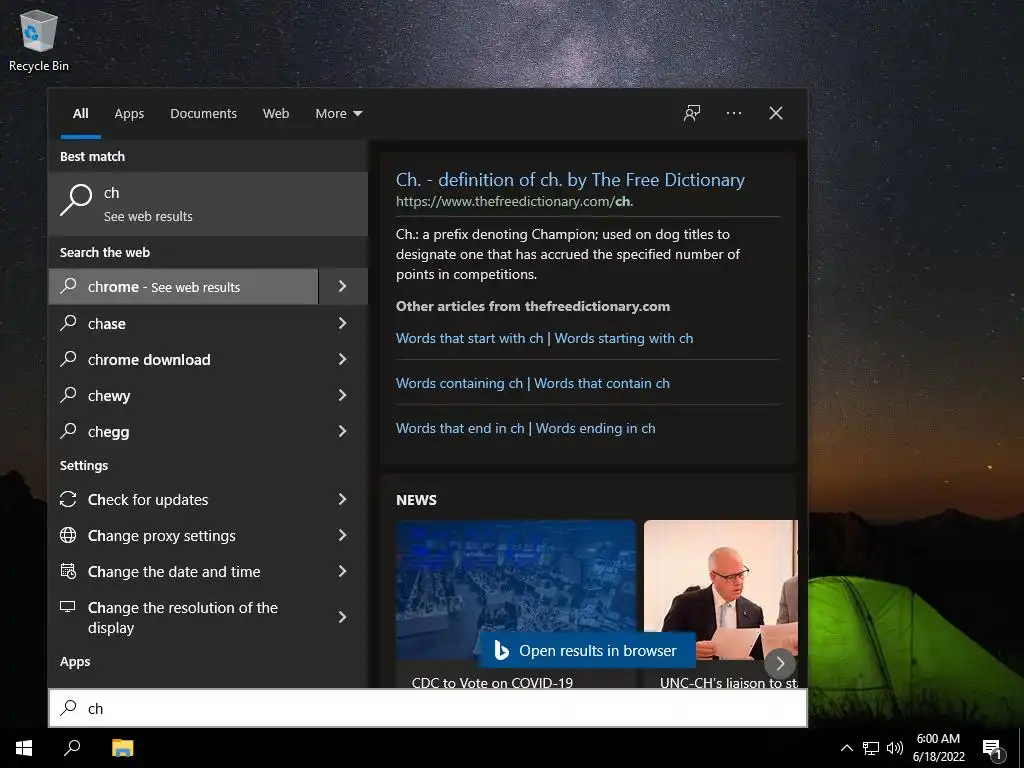Open the notification center icon
This screenshot has width=1024, height=768.
coord(993,749)
